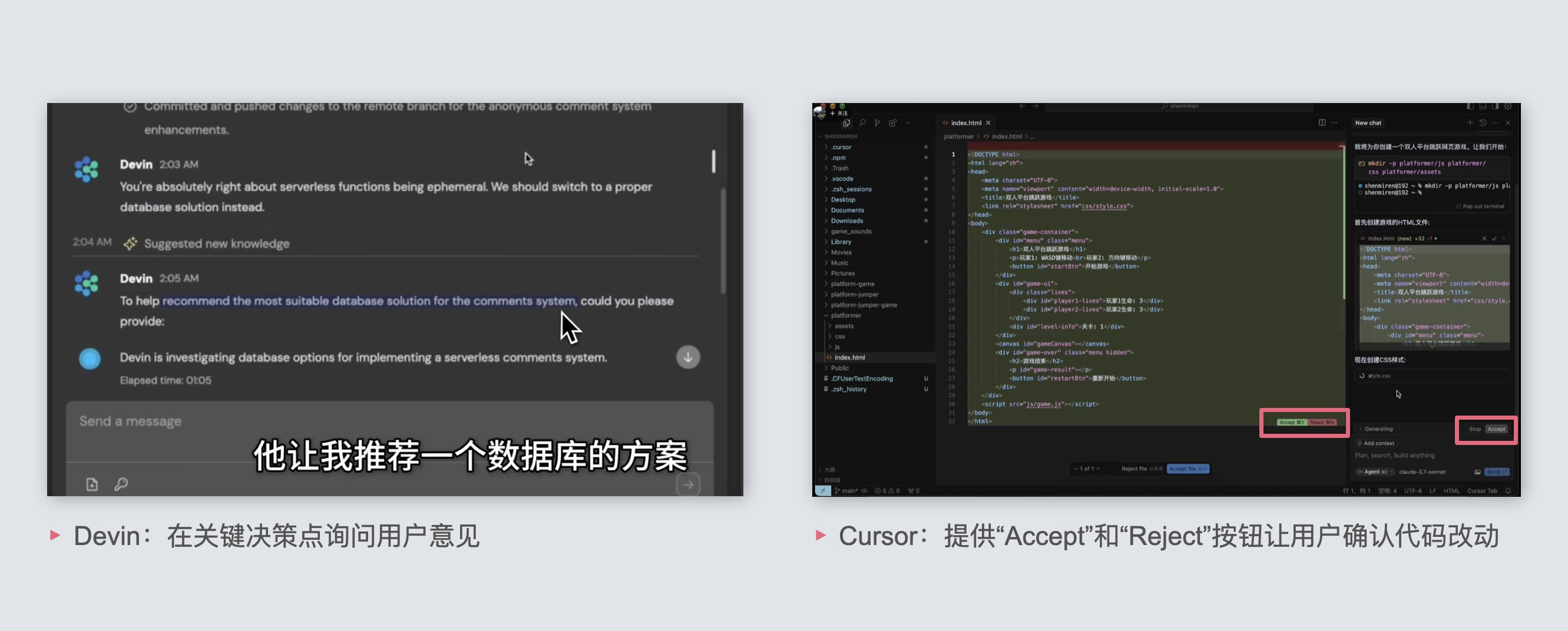Click the remote window icon in status bar
This screenshot has width=1568, height=631.
[x=822, y=490]
